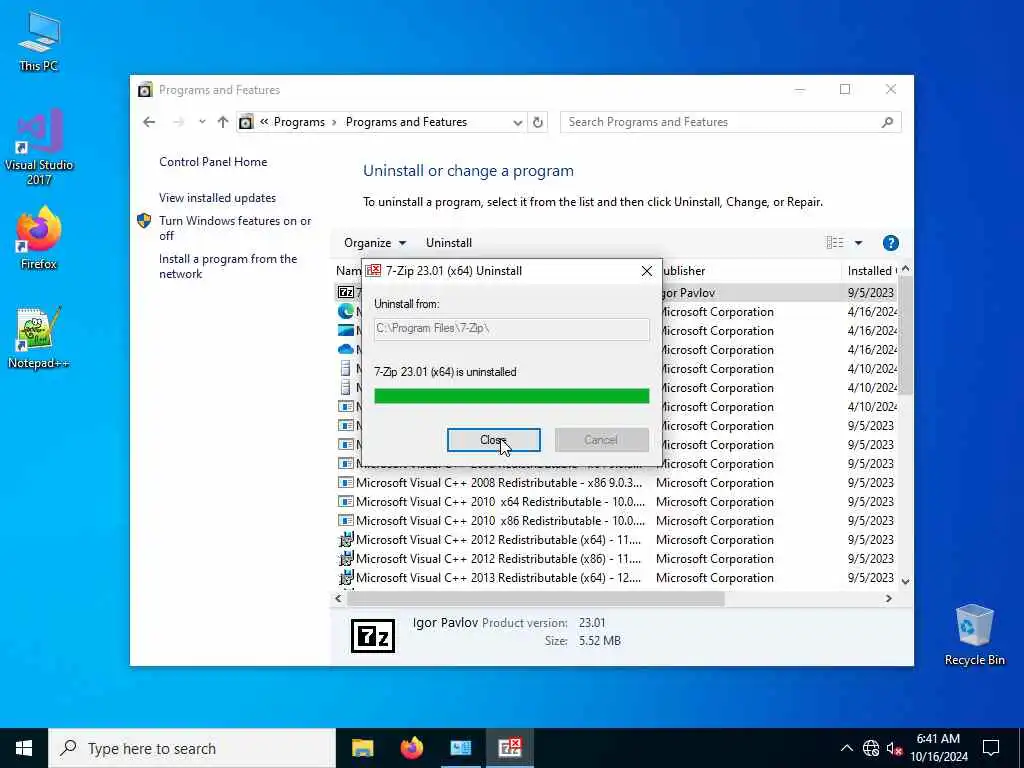
Task: Select Visual C++ 2008 Redistributable x86 row
Action: tap(616, 483)
